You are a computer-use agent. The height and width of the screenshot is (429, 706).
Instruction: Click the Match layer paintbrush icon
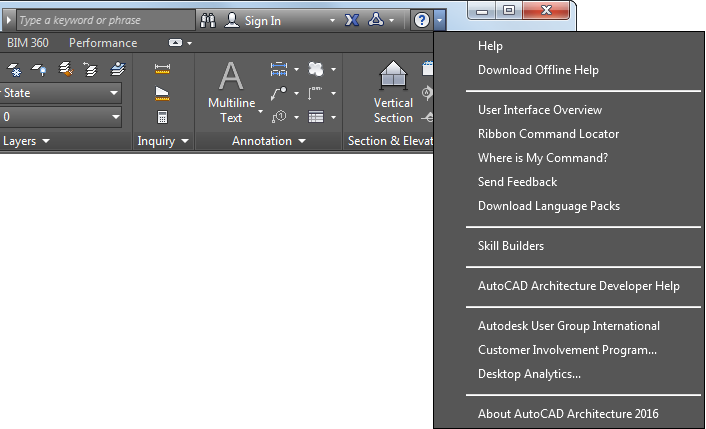click(x=66, y=69)
